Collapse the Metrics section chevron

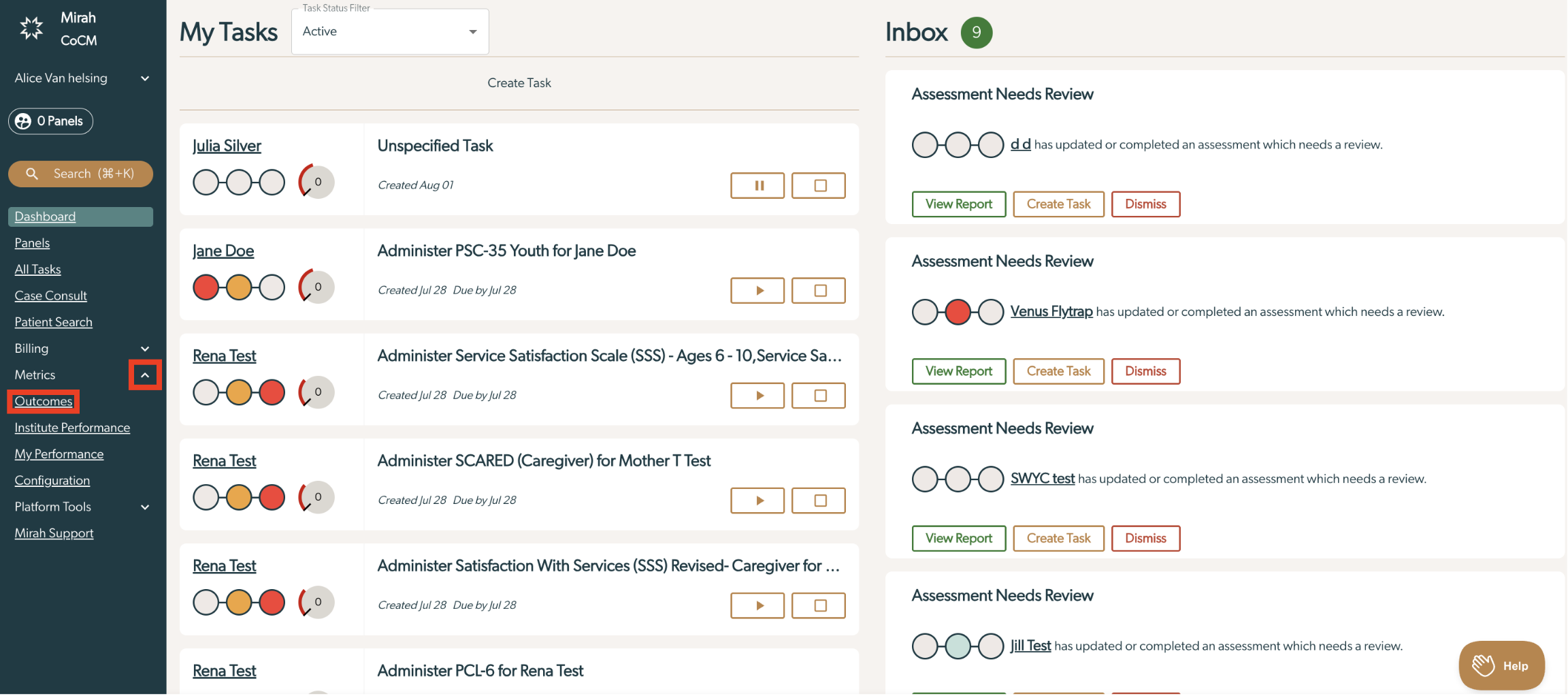tap(145, 375)
